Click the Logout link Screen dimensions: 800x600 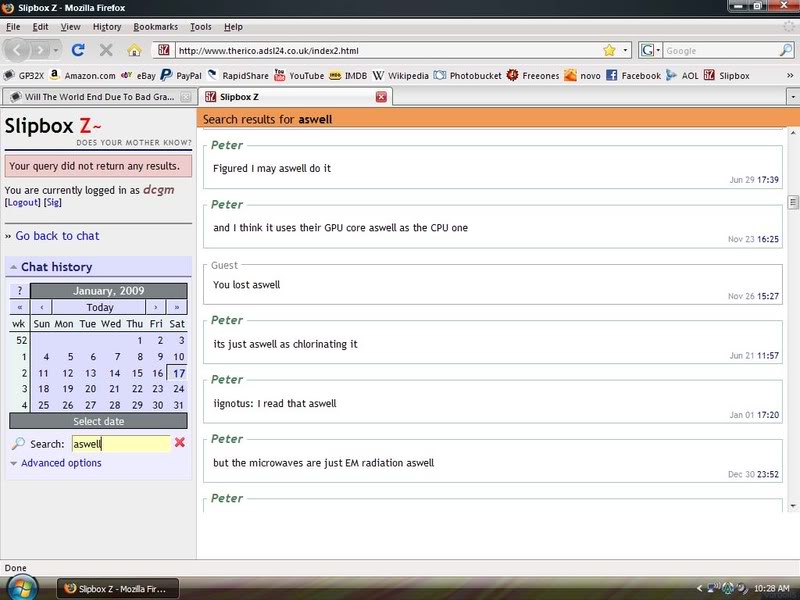click(22, 202)
